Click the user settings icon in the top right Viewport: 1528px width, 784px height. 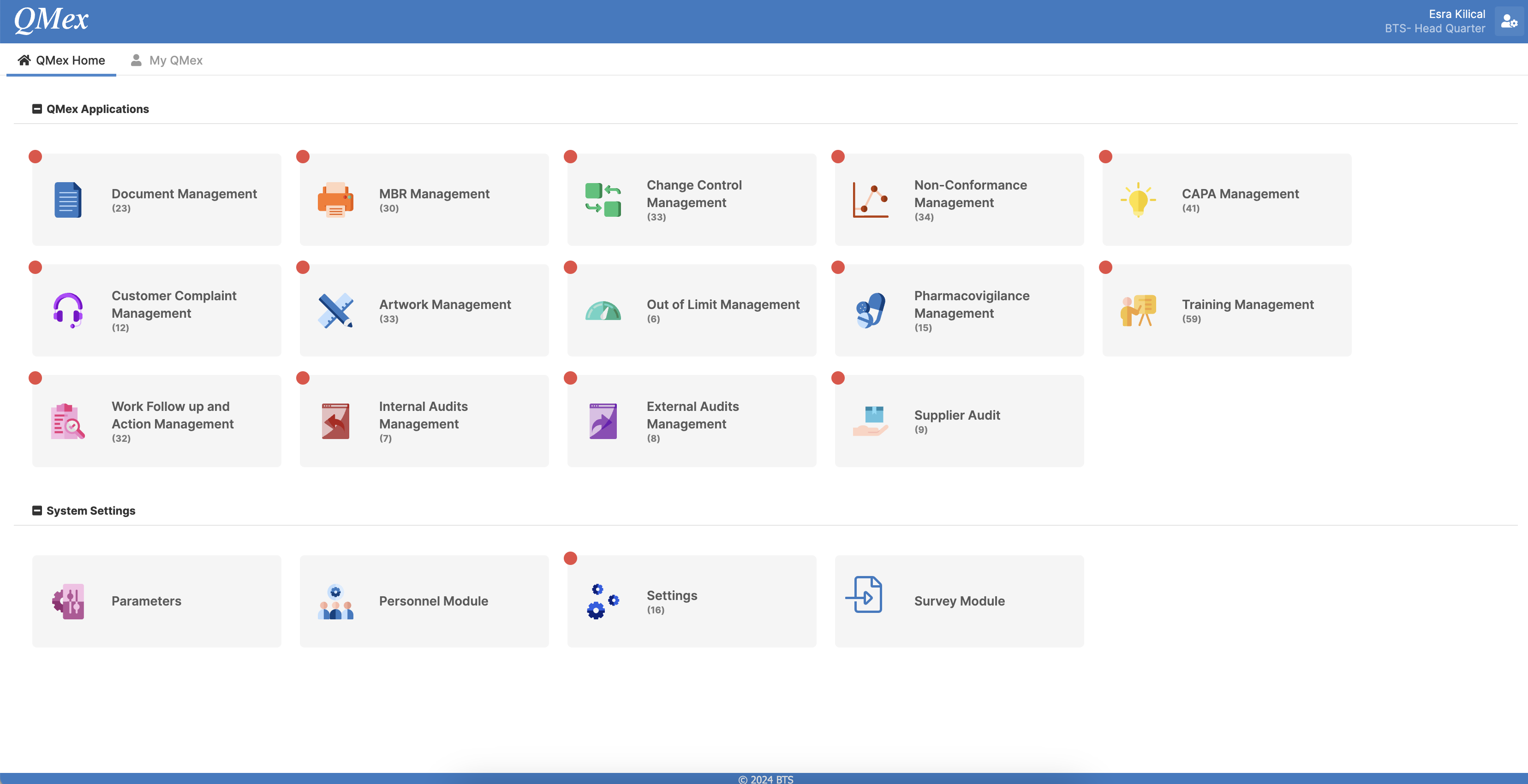point(1509,22)
